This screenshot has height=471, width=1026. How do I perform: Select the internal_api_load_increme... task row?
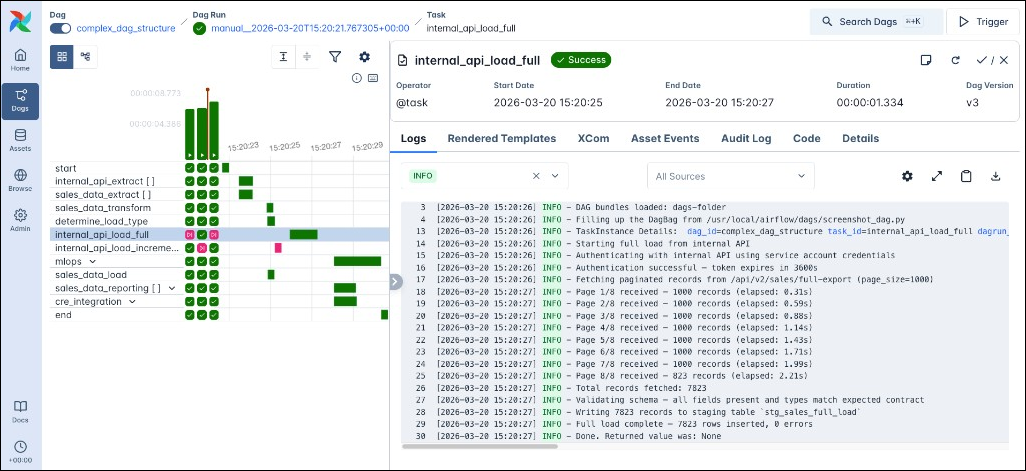(116, 248)
